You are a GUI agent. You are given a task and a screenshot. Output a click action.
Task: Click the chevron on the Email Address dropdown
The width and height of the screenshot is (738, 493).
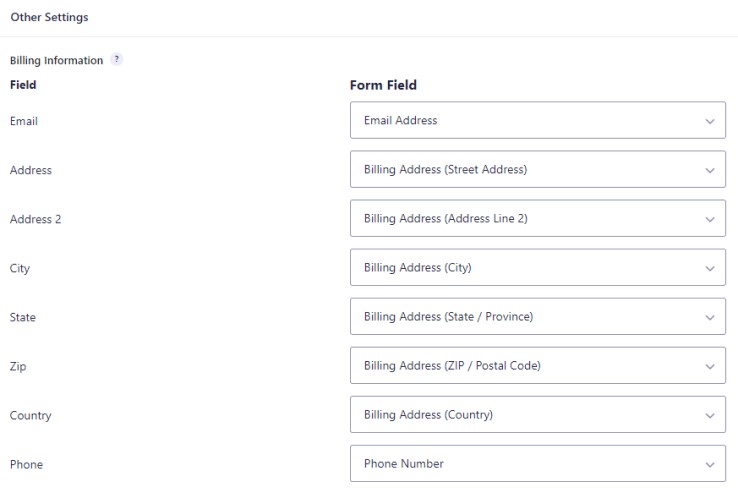click(x=710, y=121)
